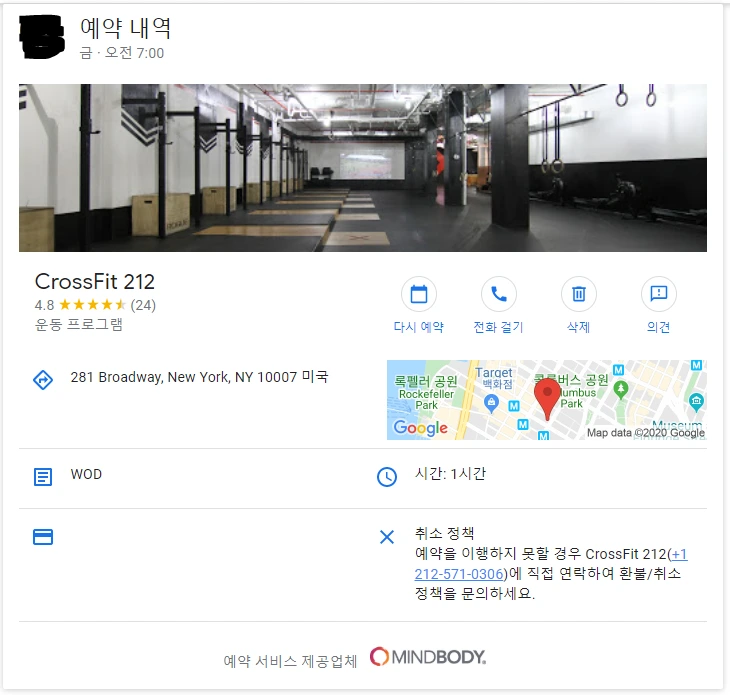
Task: Click the 281 Broadway address text
Action: pos(199,377)
